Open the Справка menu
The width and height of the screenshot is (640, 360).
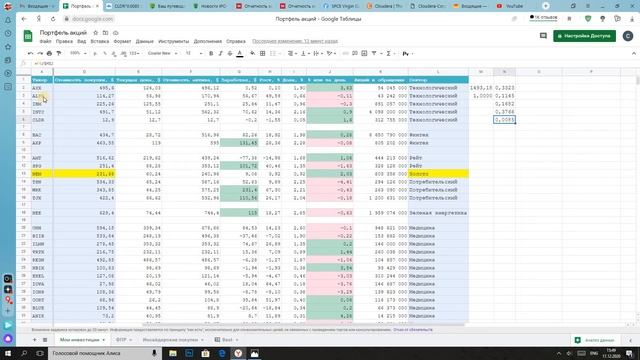[x=236, y=42]
